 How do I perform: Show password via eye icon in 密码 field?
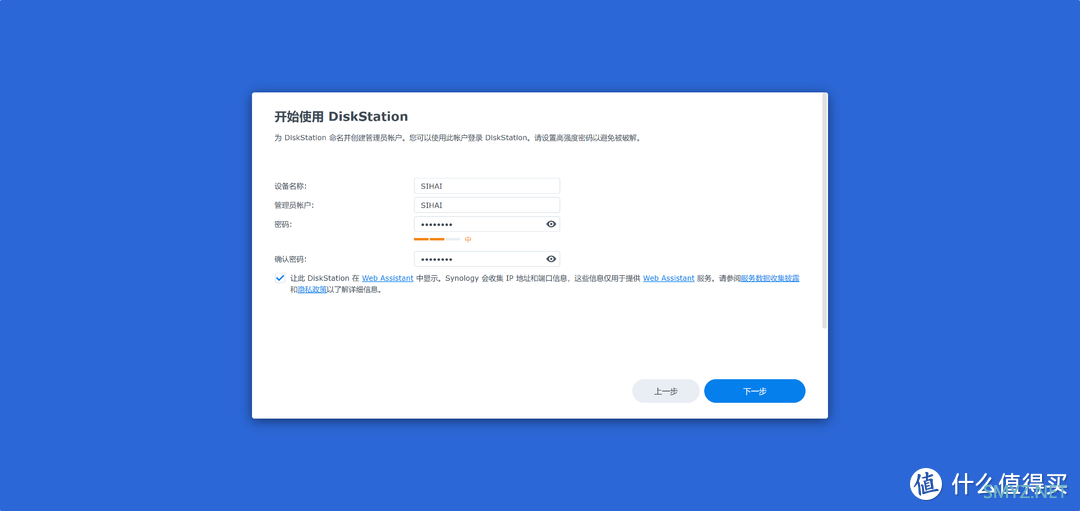tap(550, 224)
